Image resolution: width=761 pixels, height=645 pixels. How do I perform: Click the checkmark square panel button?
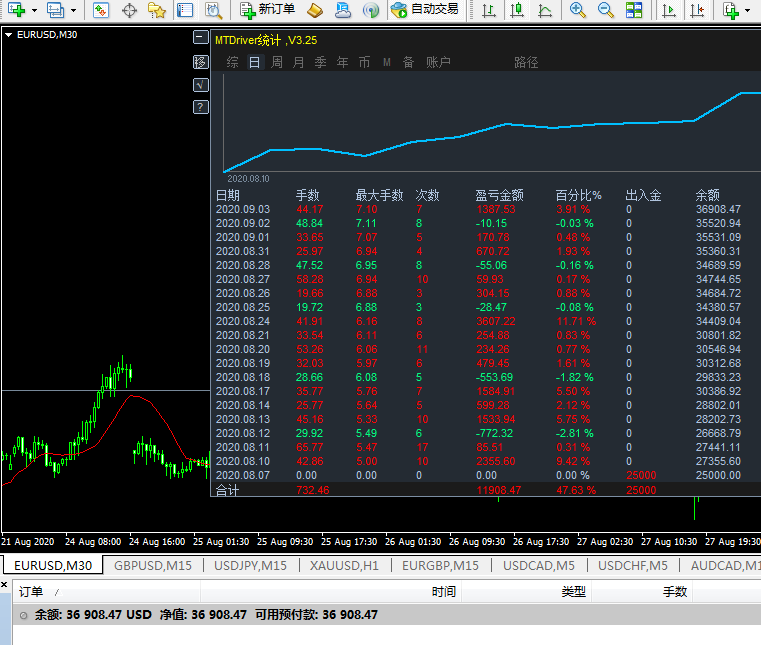(x=200, y=85)
